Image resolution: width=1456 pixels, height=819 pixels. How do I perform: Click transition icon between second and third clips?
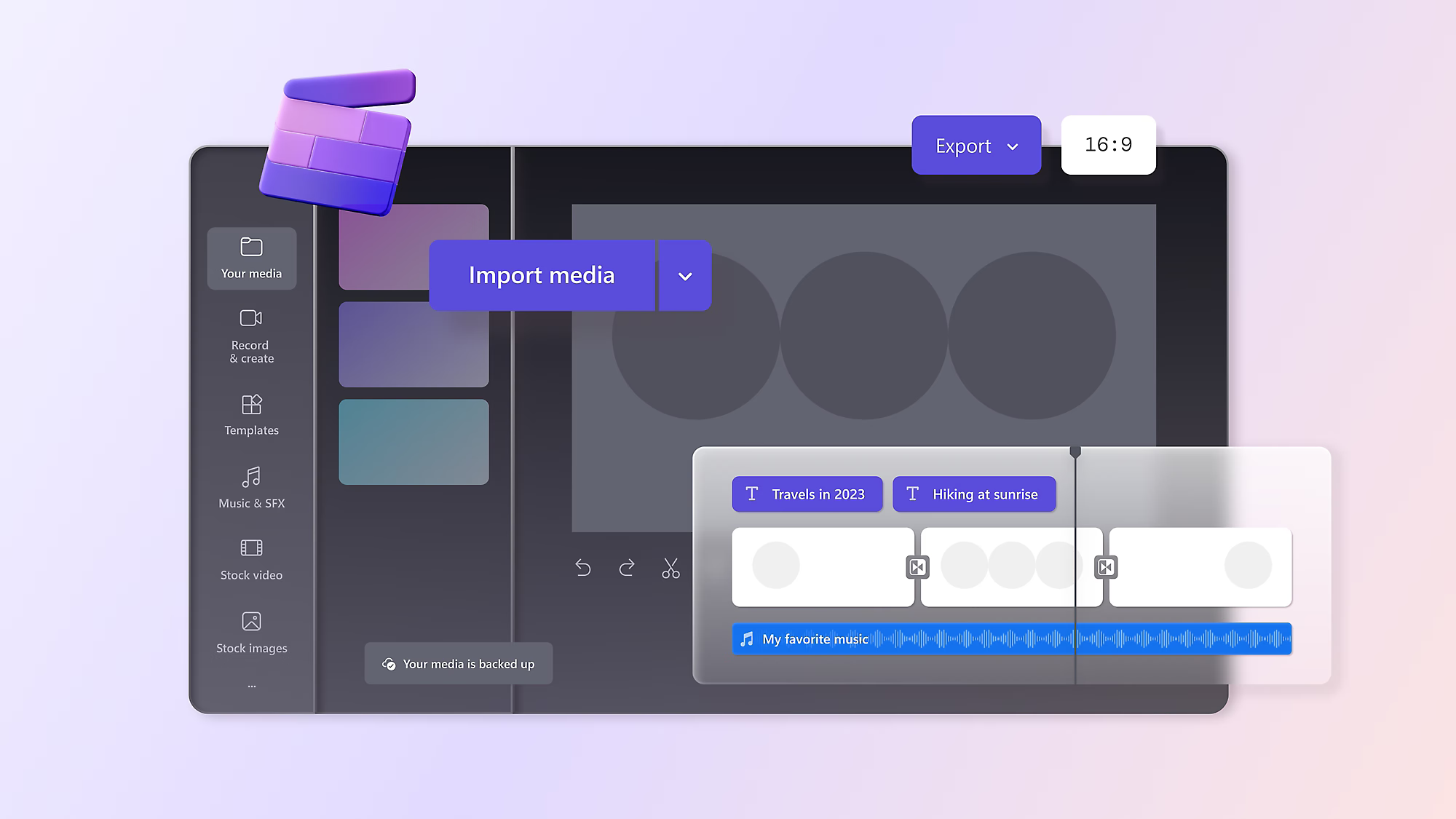(x=1106, y=567)
